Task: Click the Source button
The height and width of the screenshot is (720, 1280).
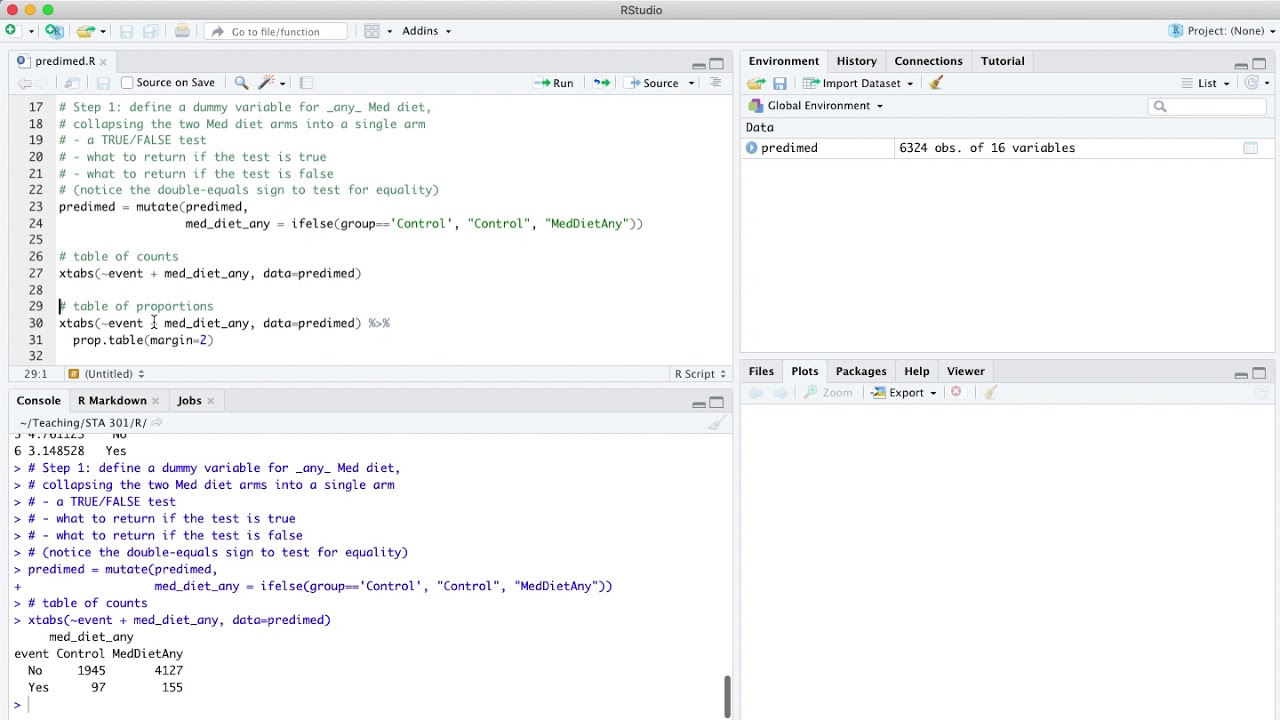Action: tap(654, 83)
